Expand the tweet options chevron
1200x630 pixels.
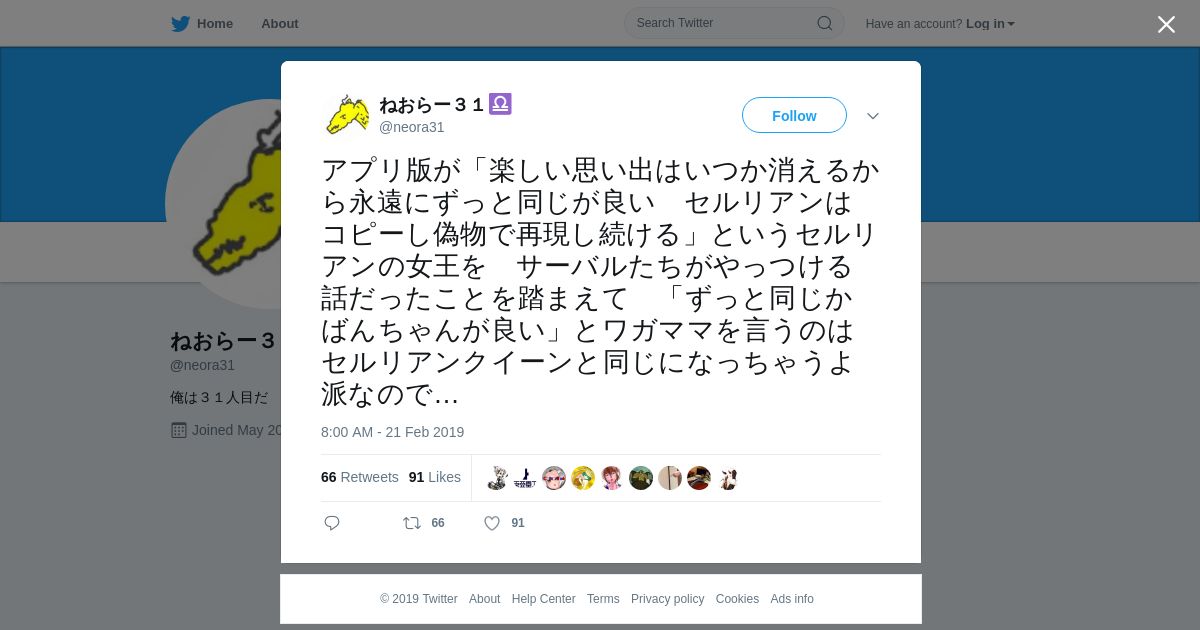pyautogui.click(x=873, y=116)
